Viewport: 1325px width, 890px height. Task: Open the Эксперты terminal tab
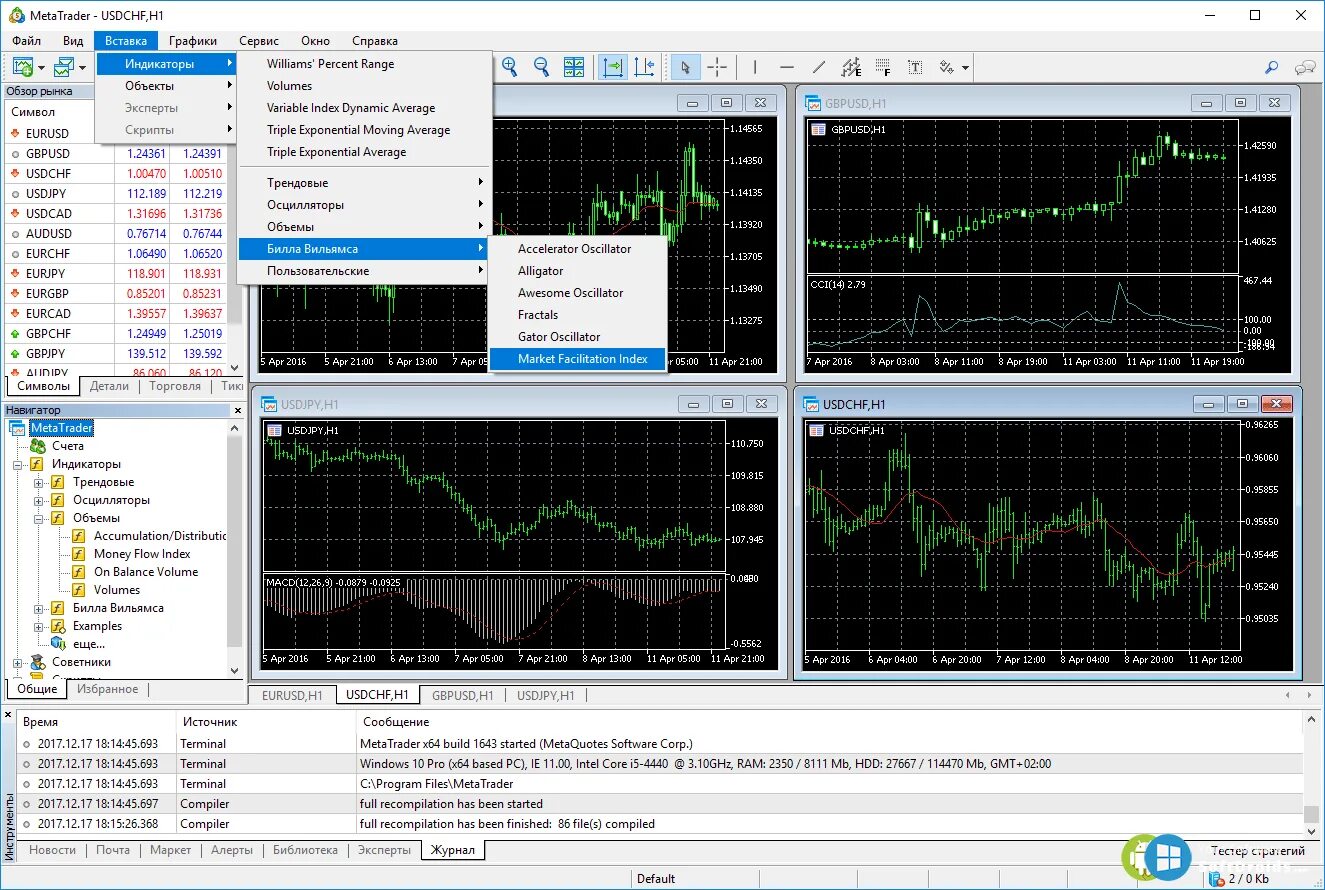click(384, 850)
